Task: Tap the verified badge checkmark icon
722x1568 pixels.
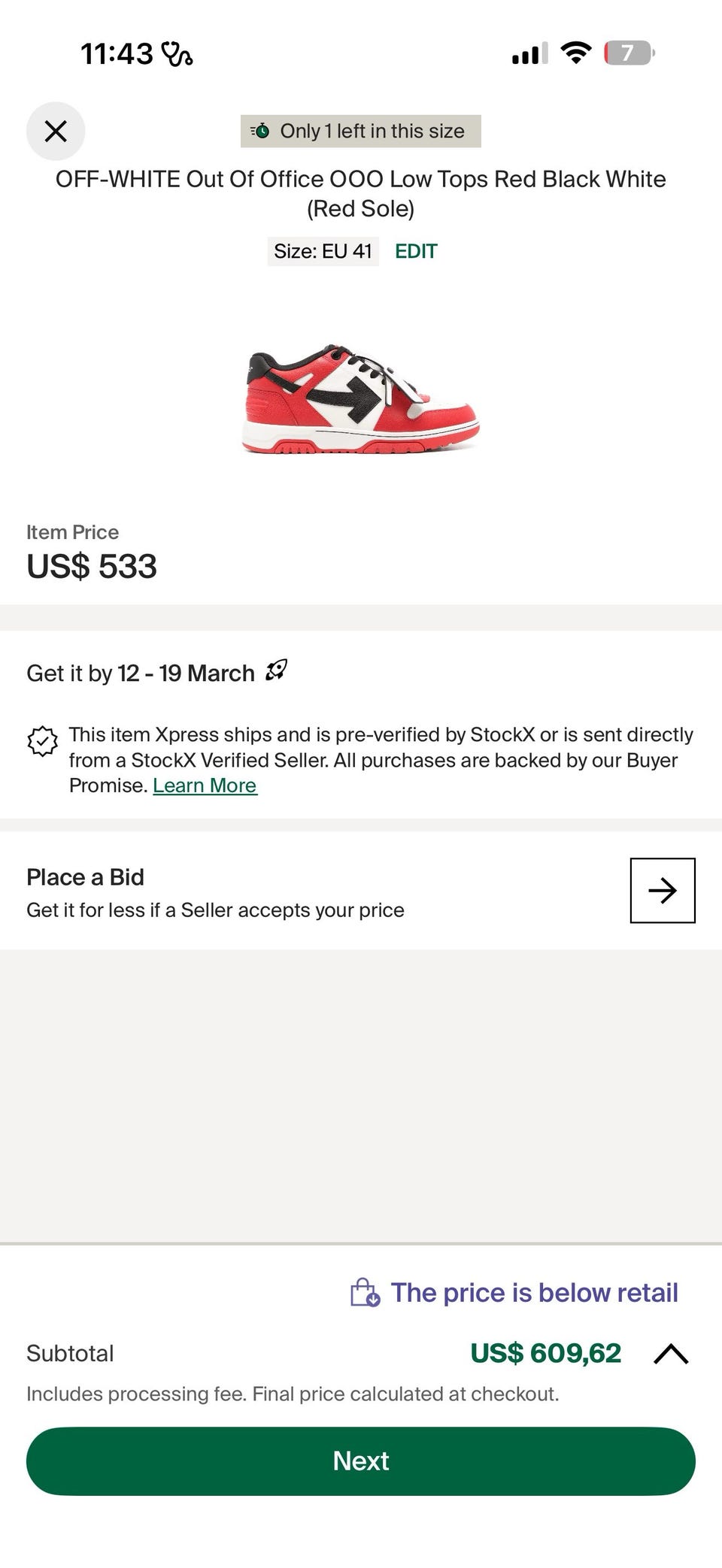Action: point(42,741)
